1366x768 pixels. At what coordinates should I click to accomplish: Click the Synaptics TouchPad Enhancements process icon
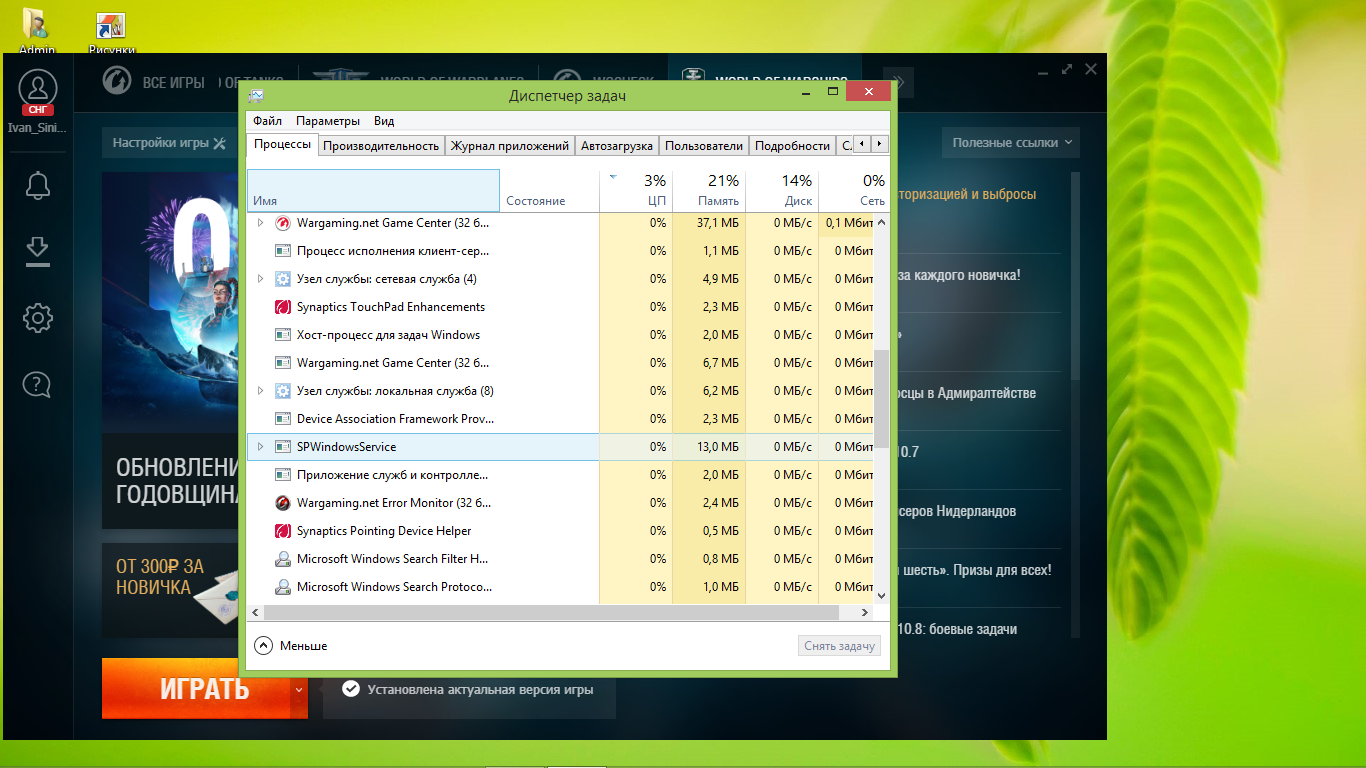(x=282, y=307)
